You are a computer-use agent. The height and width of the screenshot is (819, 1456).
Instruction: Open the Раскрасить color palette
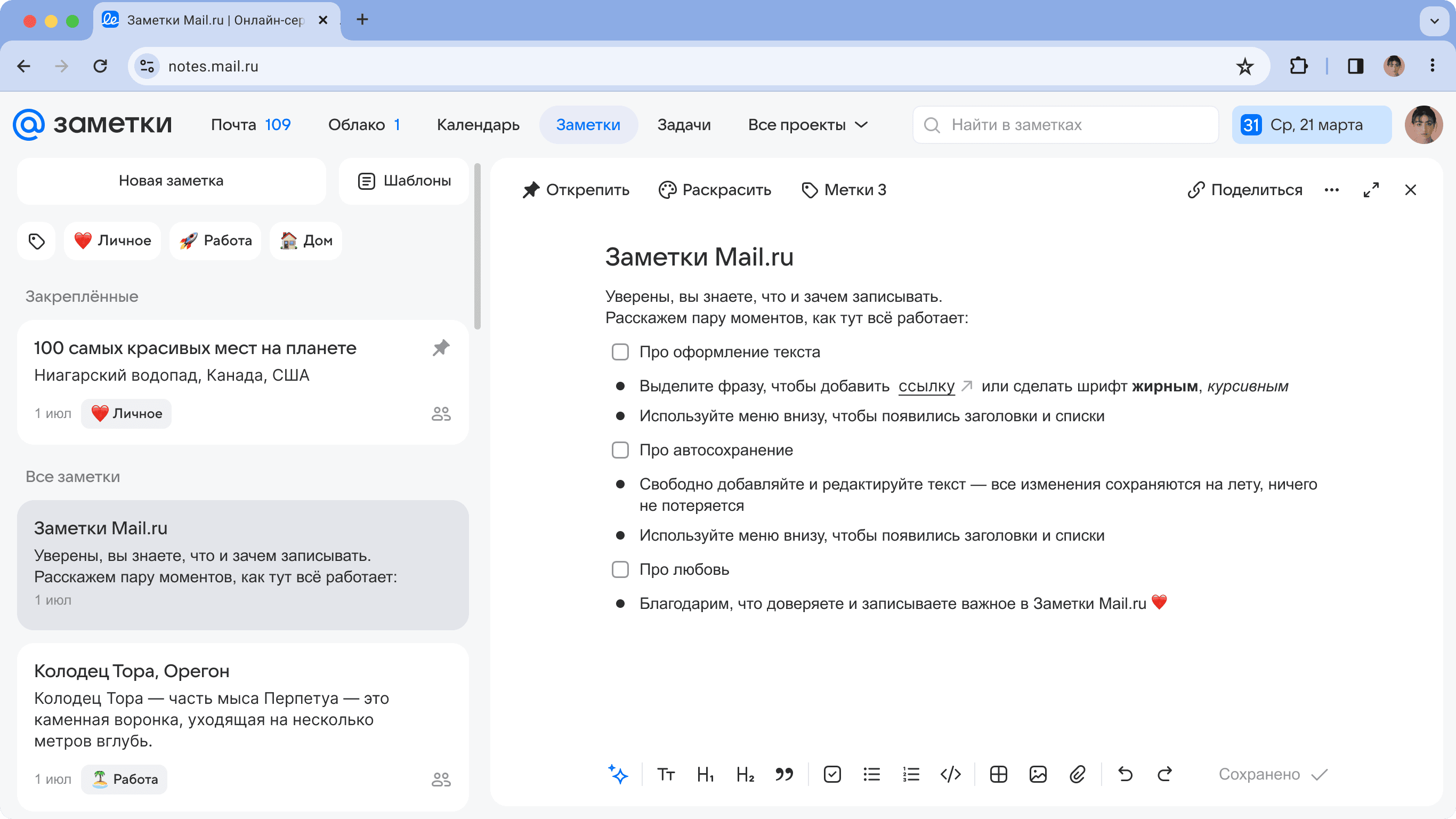715,190
